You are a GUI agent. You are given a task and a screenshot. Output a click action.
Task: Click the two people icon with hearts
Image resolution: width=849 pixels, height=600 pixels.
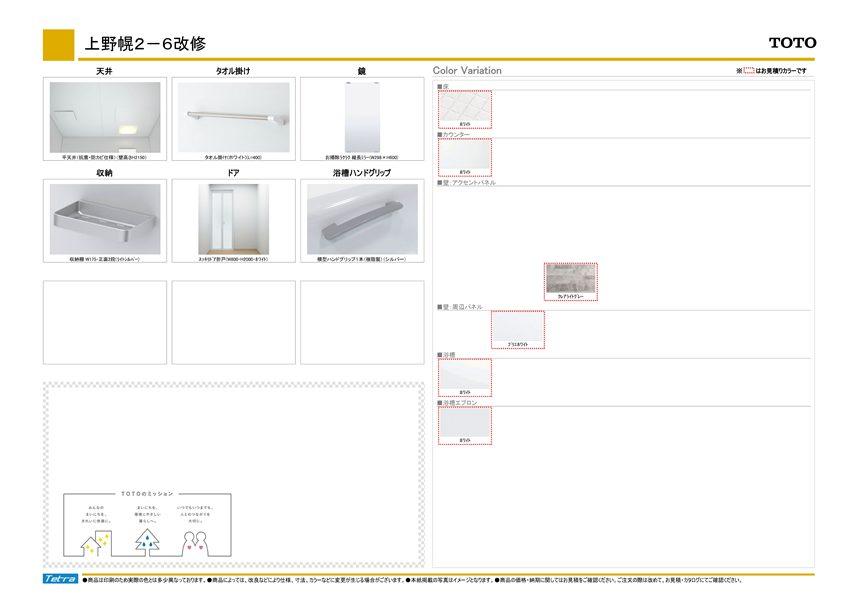(196, 541)
